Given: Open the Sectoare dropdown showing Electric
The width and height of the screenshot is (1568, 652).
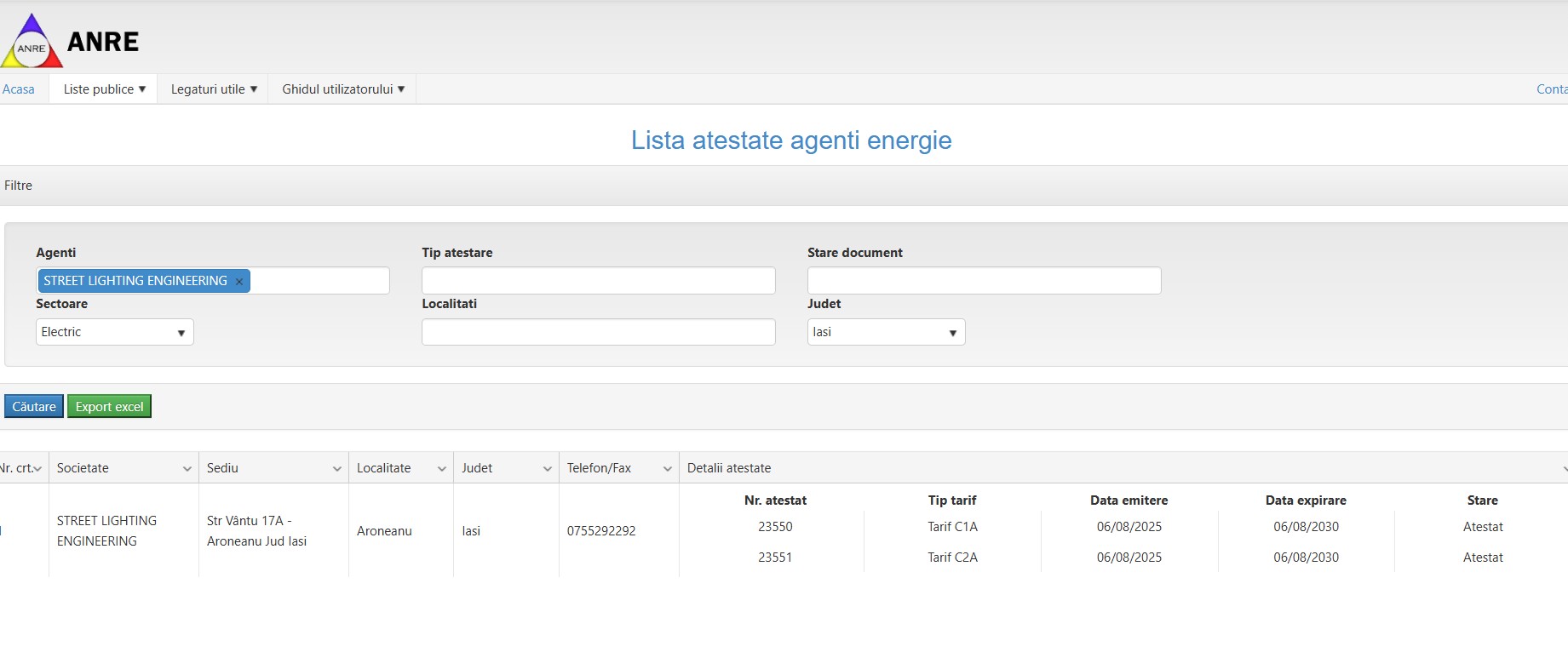Looking at the screenshot, I should coord(115,332).
